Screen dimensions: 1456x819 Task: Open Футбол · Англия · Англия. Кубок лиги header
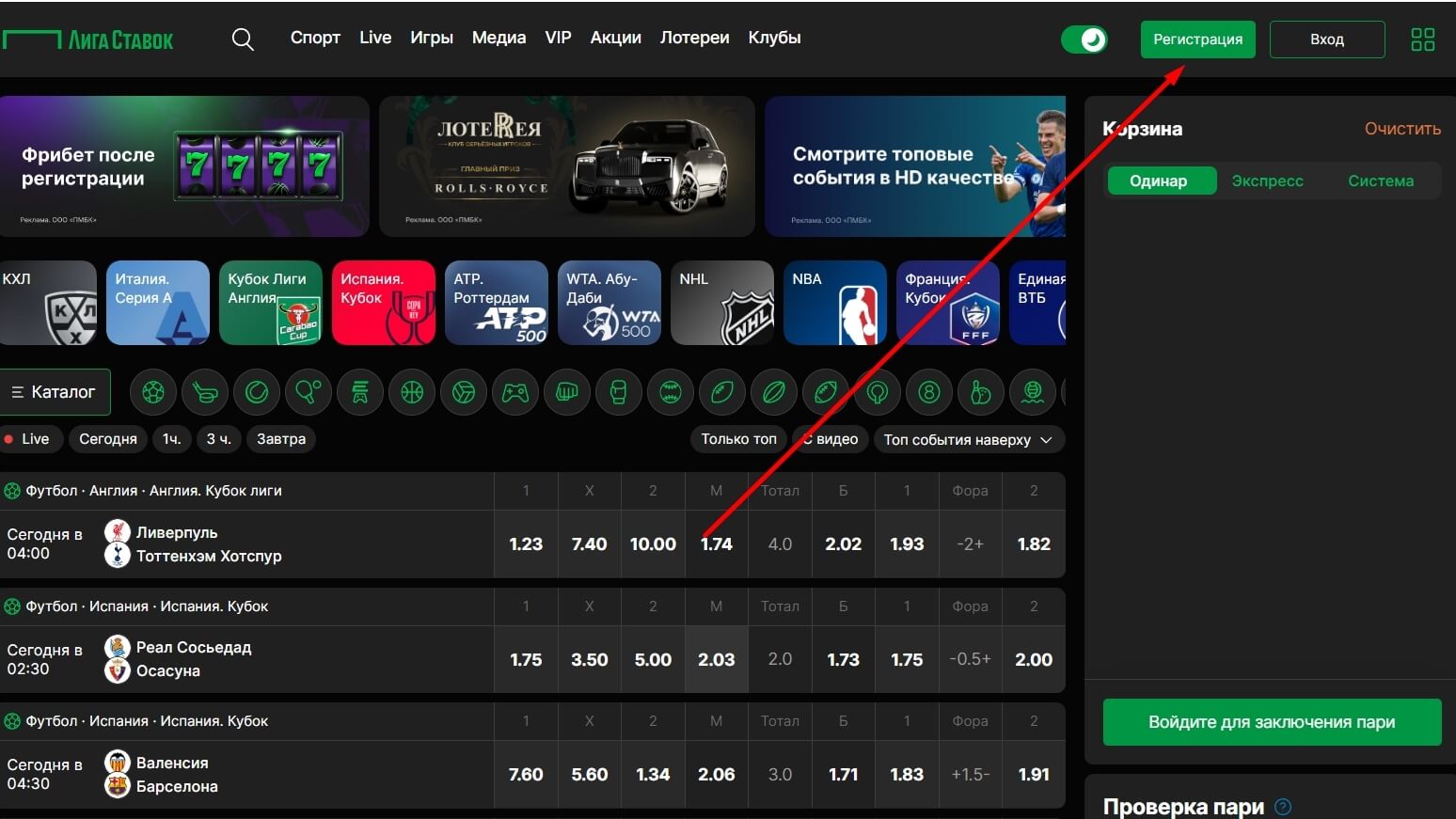pos(153,491)
